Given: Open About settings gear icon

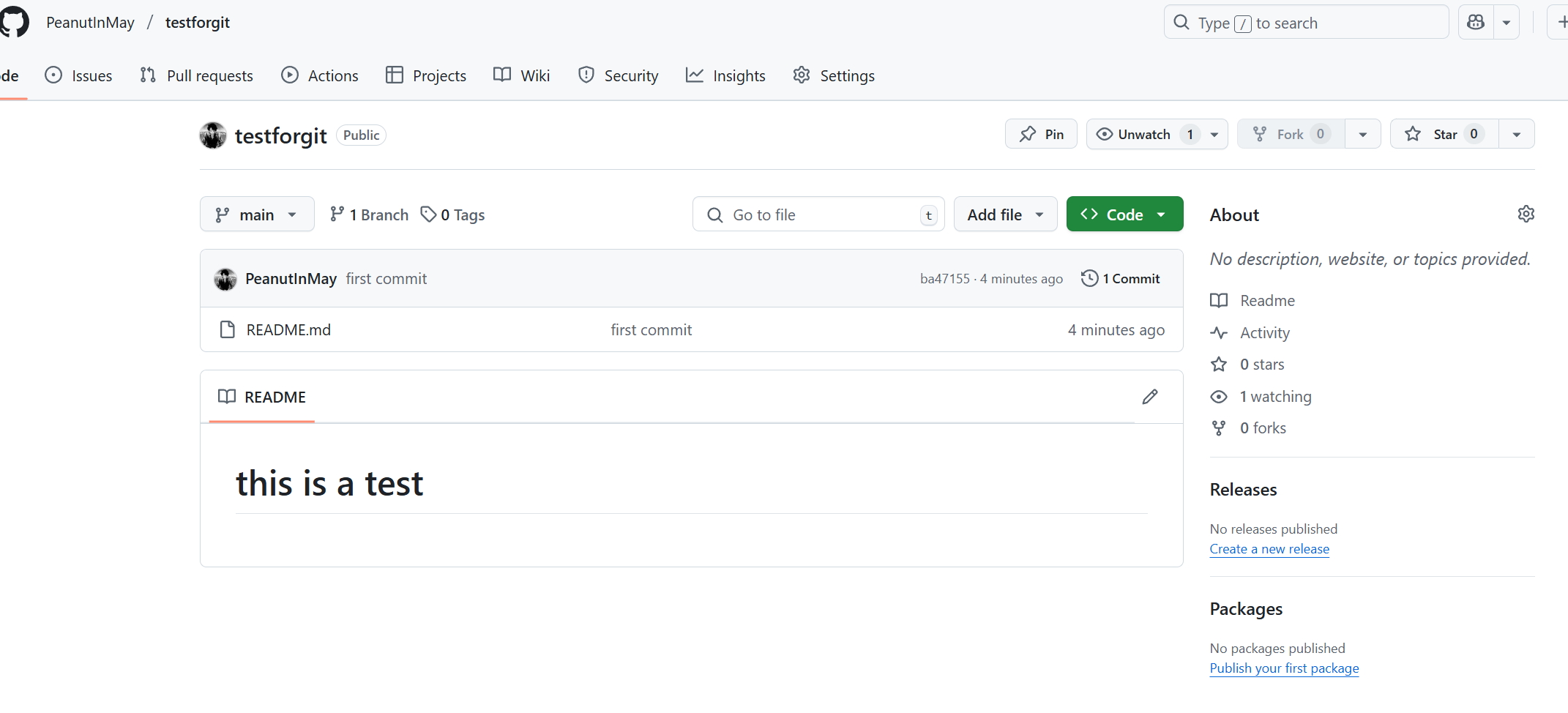Looking at the screenshot, I should click(1526, 214).
